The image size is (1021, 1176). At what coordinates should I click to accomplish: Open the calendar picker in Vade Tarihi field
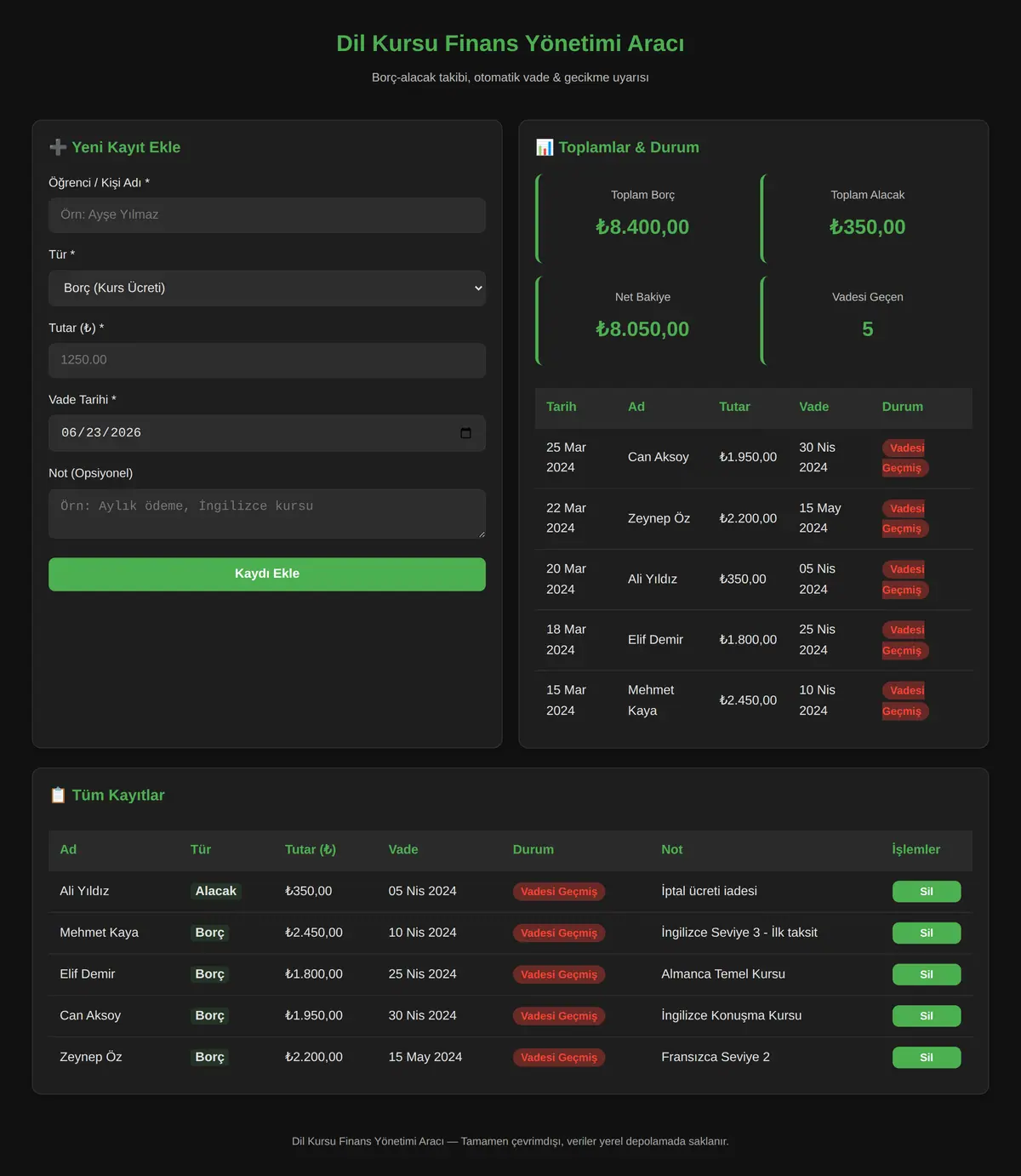click(465, 433)
